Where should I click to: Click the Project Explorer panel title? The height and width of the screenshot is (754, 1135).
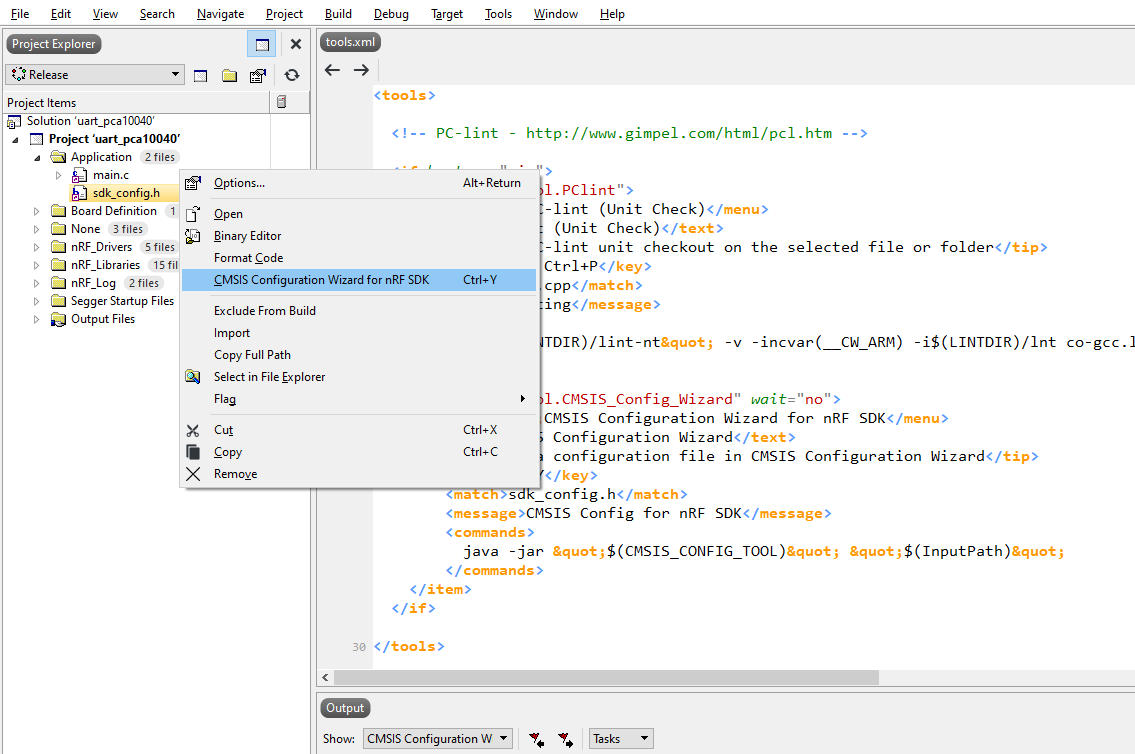54,44
